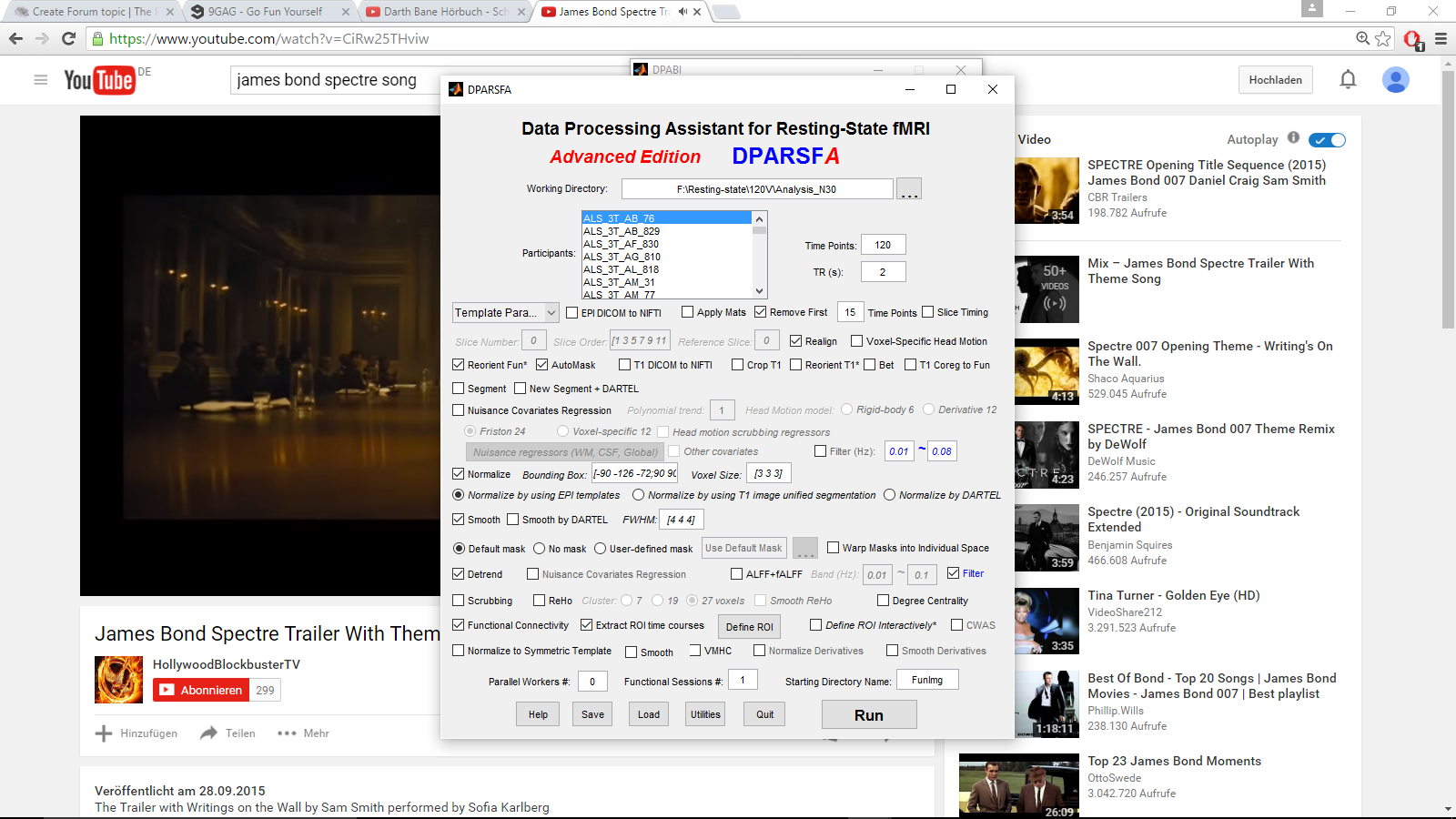The width and height of the screenshot is (1456, 819).
Task: Open YouTube notifications bell
Action: [x=1348, y=79]
